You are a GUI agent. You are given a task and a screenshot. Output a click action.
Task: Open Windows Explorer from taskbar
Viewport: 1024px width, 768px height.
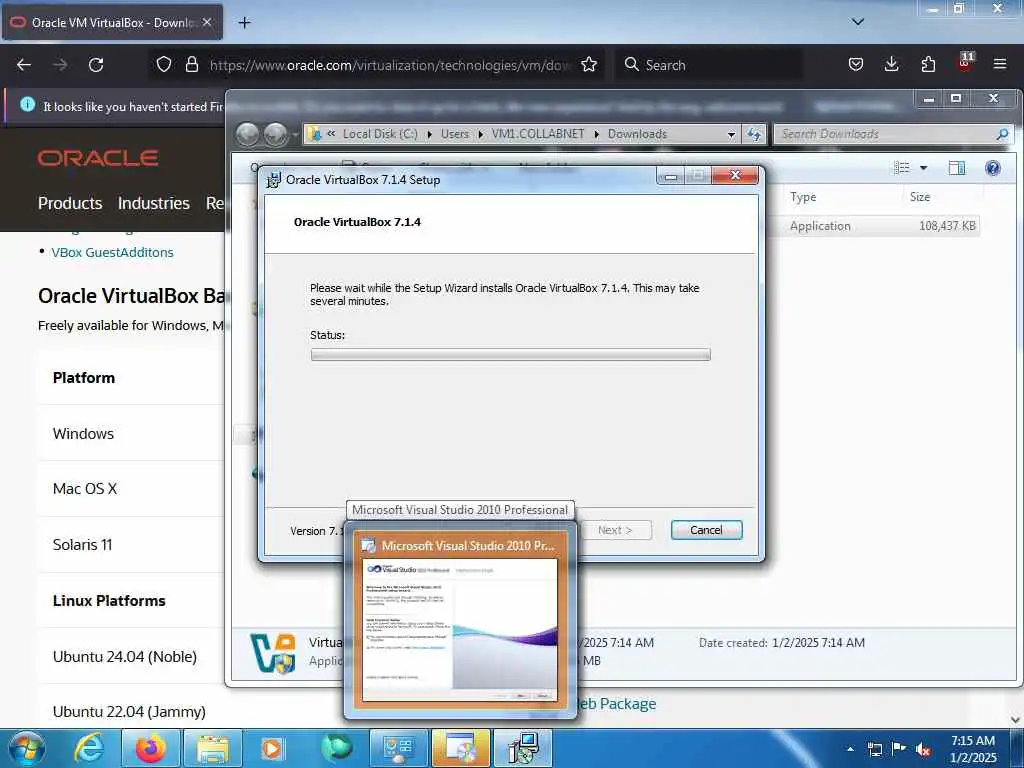pos(212,748)
